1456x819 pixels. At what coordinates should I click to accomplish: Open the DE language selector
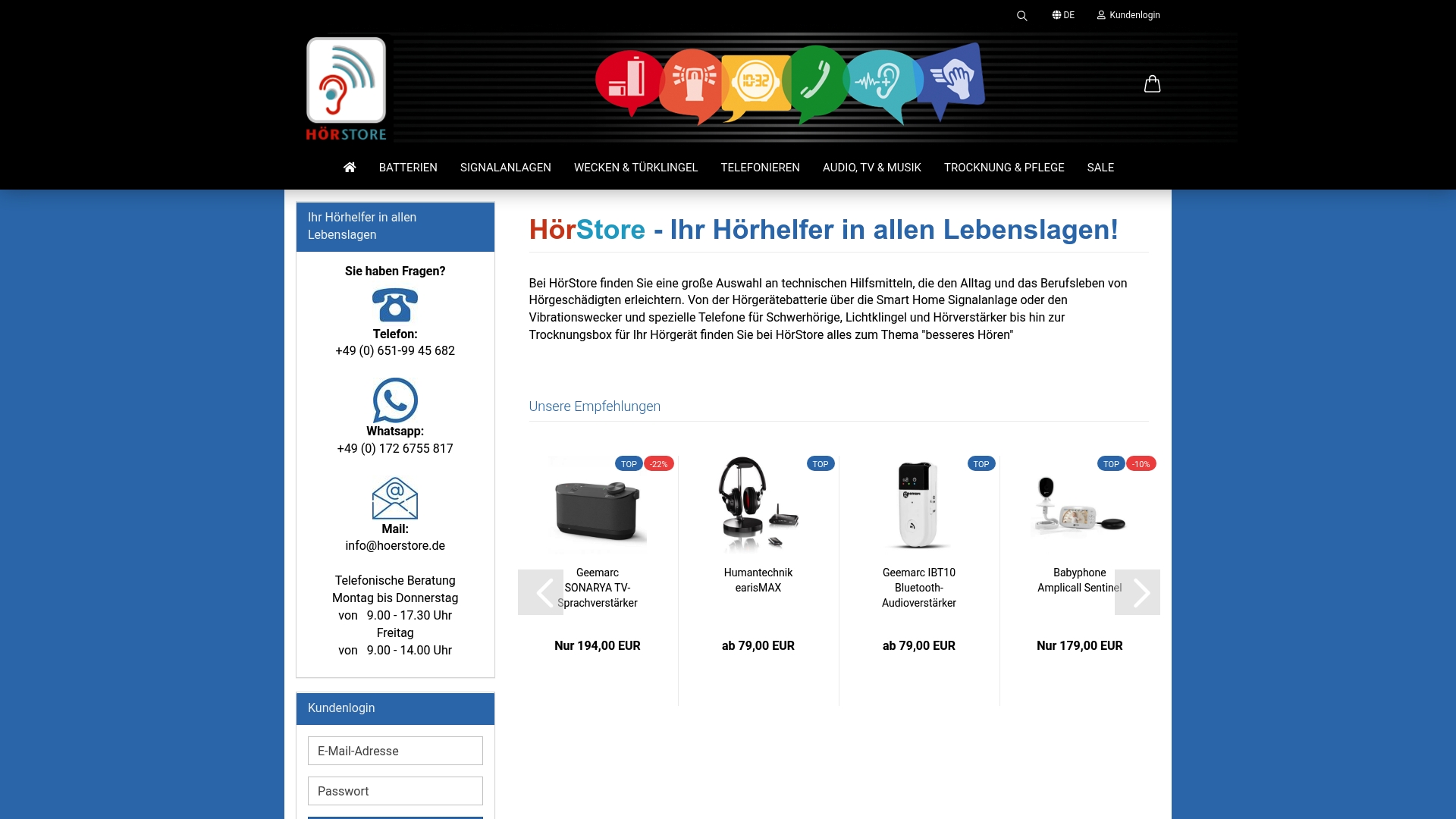coord(1065,15)
